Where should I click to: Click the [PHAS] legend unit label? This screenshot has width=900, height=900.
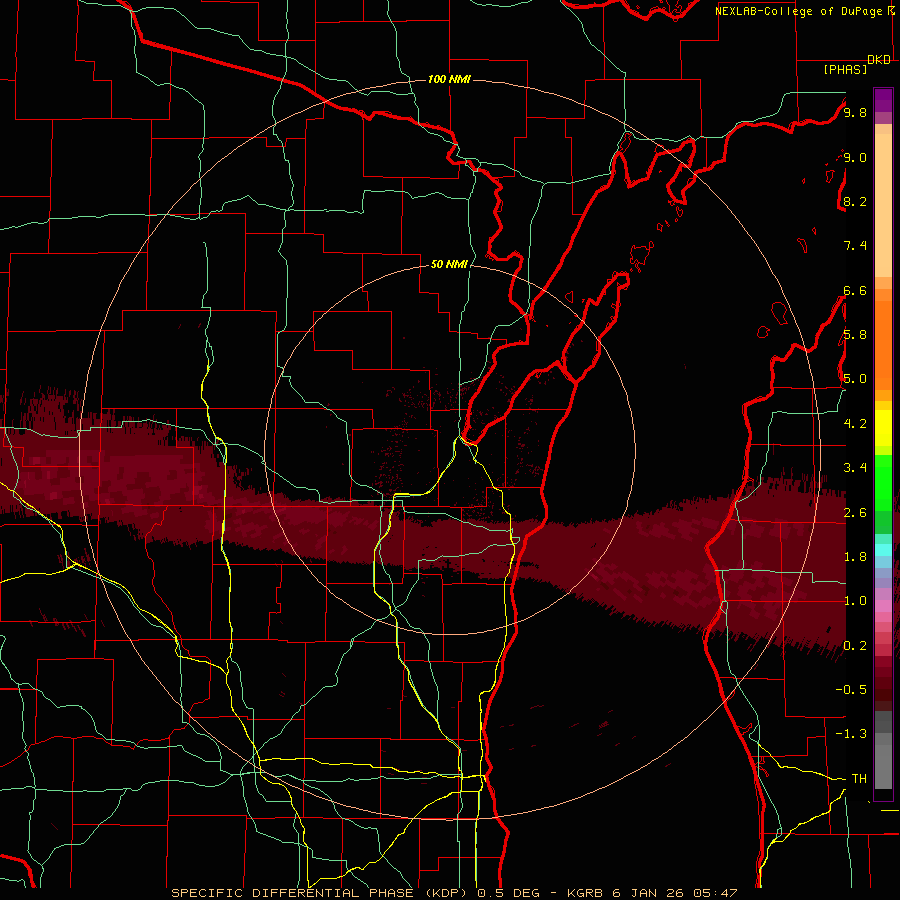845,69
